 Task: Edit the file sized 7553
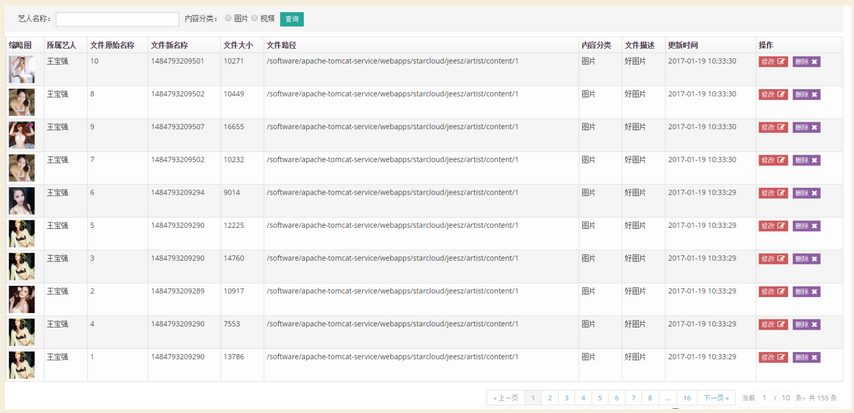pos(773,324)
